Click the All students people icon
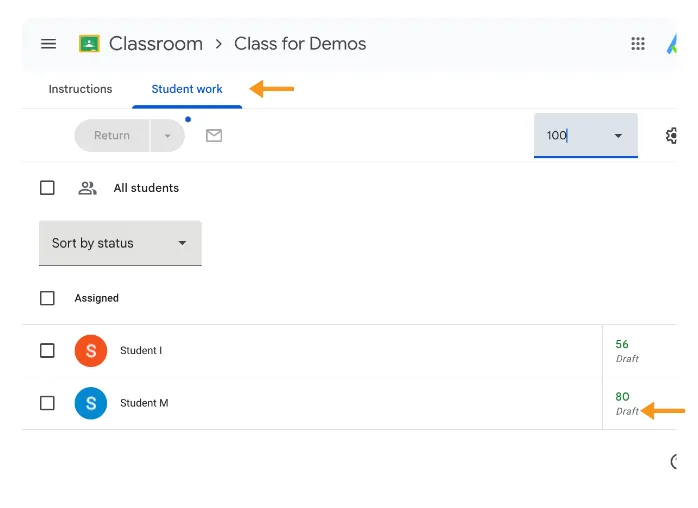Screen dimensions: 698x508 click(x=87, y=188)
